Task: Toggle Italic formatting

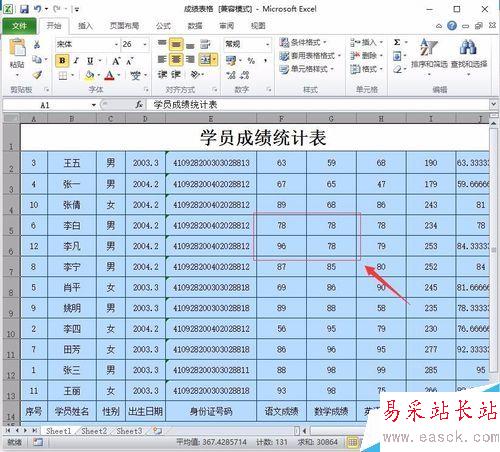Action: coord(76,61)
